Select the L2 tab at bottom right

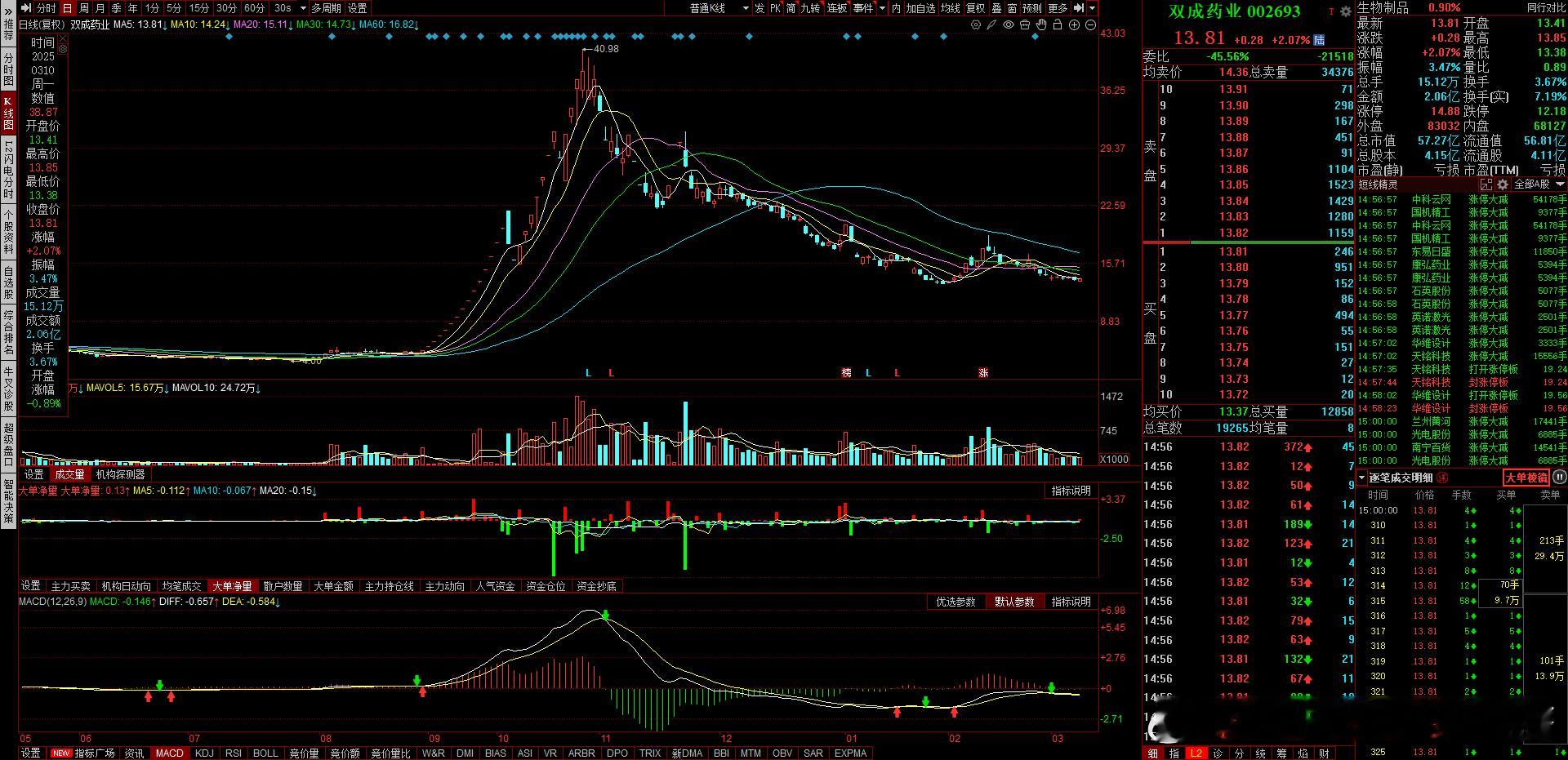click(x=1196, y=753)
